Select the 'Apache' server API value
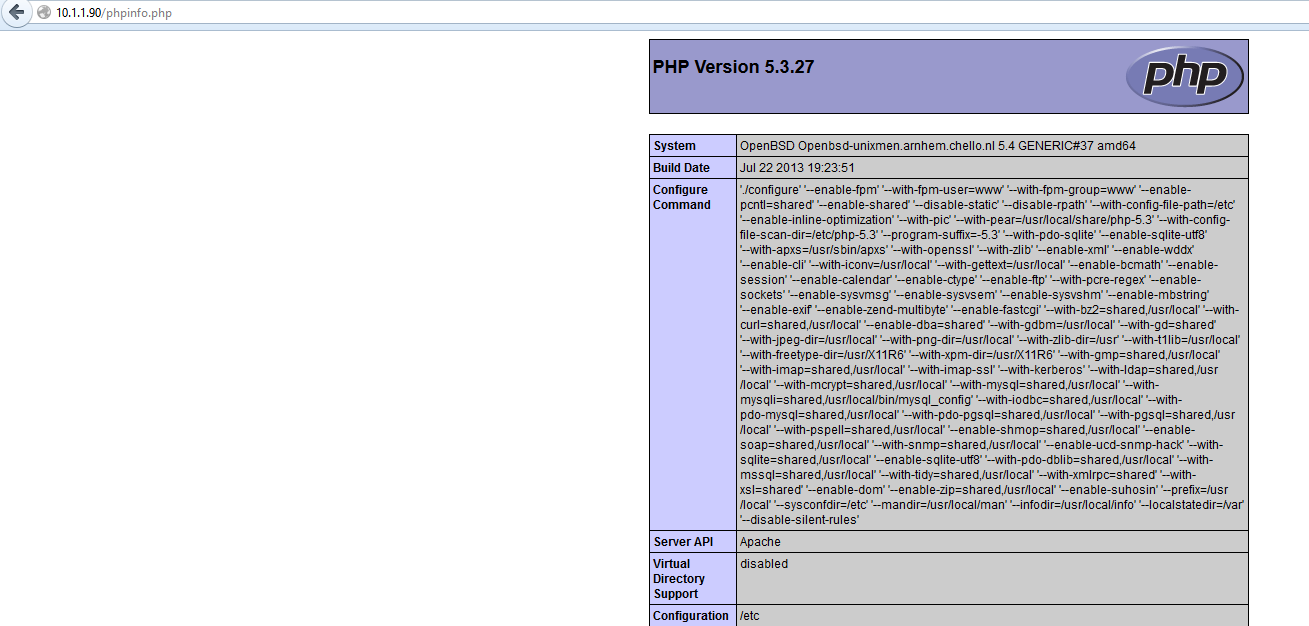This screenshot has width=1309, height=626. coord(760,542)
